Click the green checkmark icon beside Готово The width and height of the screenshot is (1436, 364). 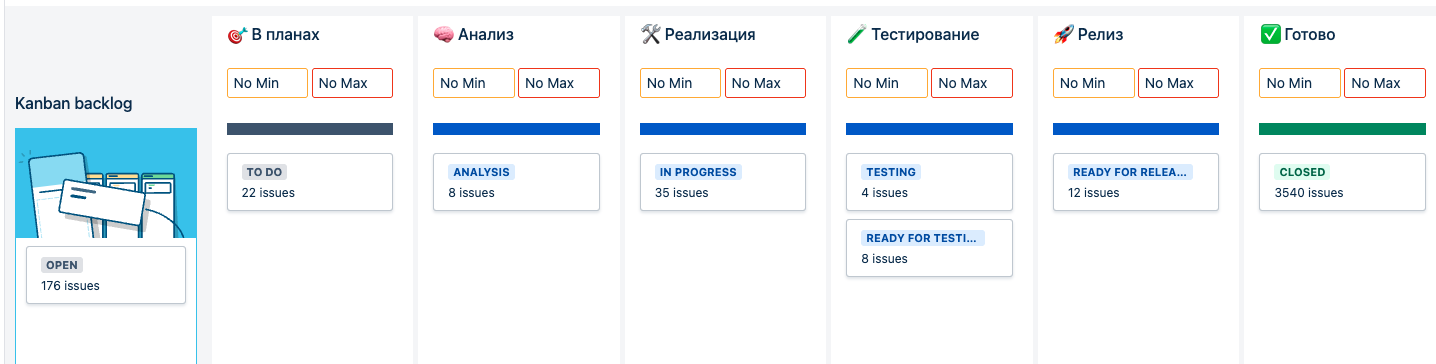tap(1270, 35)
